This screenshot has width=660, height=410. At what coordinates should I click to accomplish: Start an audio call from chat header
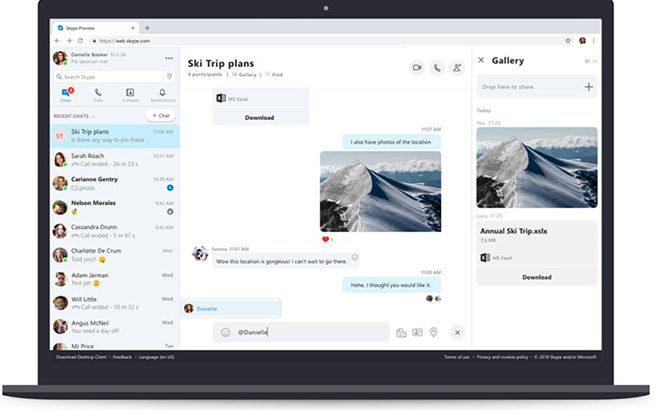click(x=437, y=67)
